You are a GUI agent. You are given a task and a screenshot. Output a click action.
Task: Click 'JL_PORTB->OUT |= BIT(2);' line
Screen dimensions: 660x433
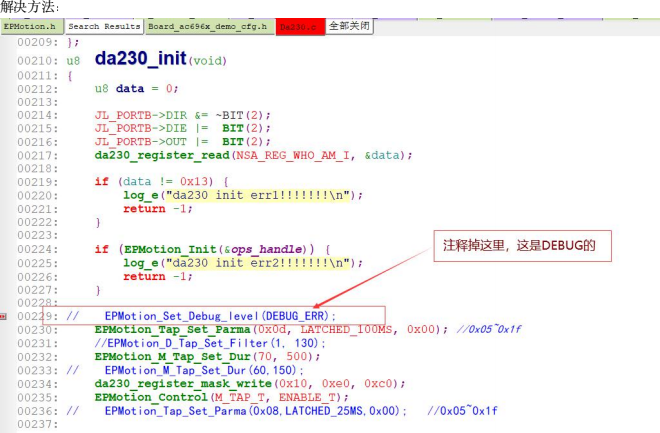point(182,142)
